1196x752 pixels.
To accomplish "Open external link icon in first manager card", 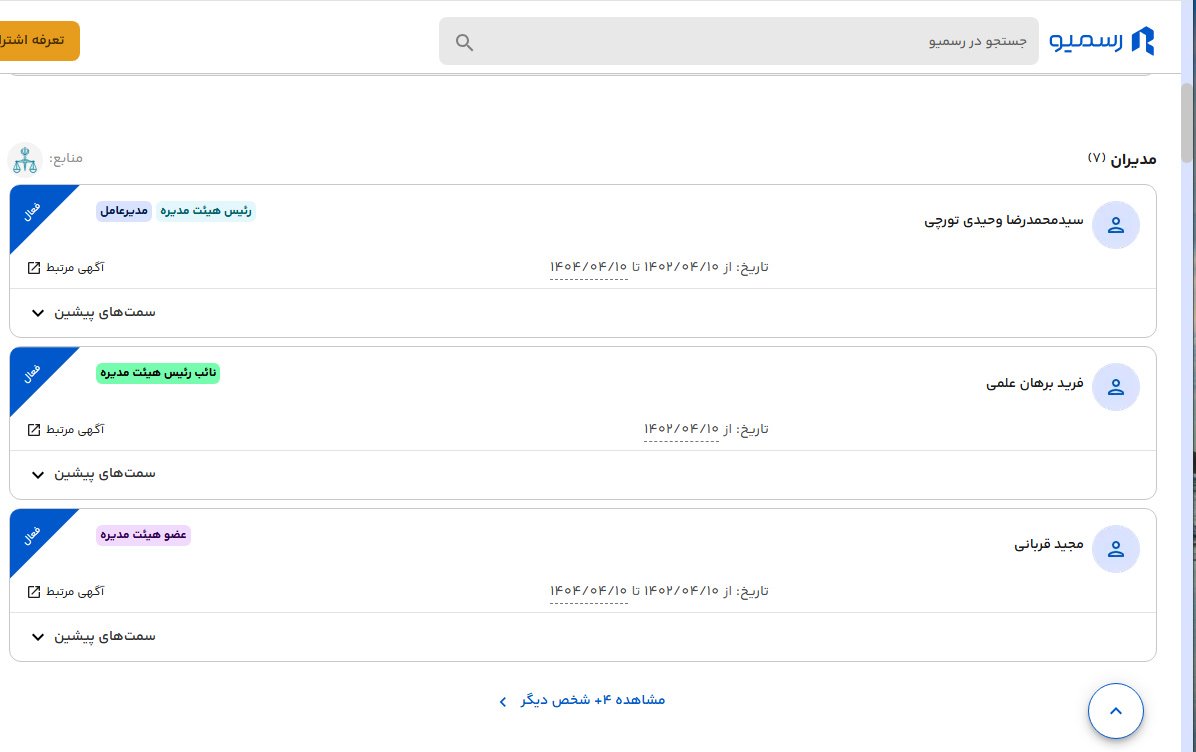I will (34, 268).
